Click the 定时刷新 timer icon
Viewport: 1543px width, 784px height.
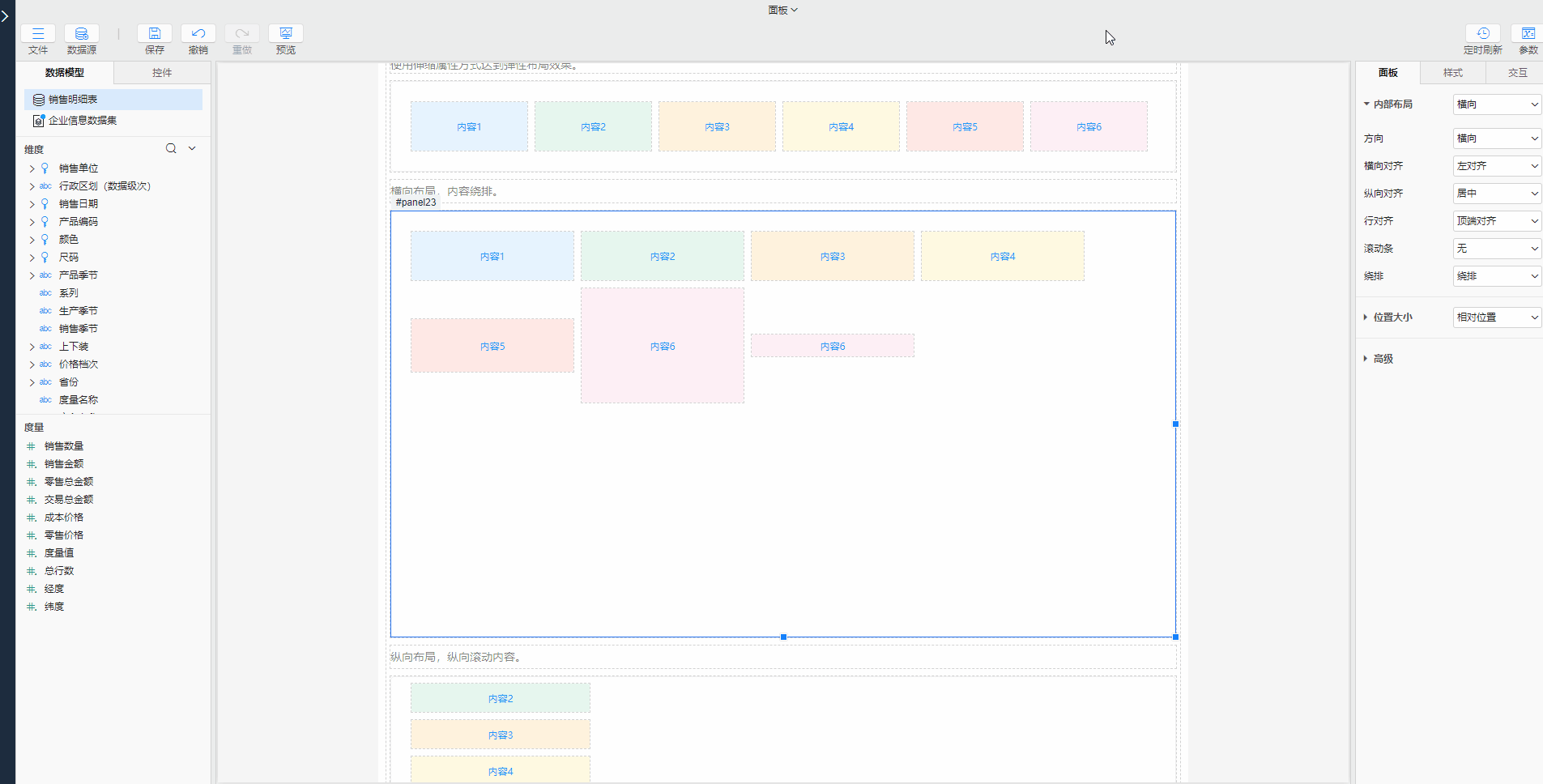coord(1482,33)
